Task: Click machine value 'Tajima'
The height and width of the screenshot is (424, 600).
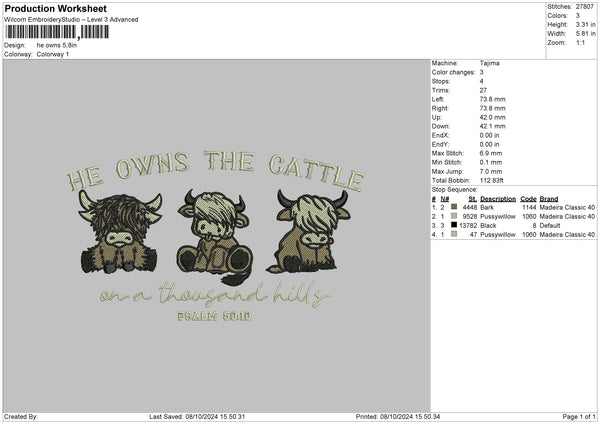Action: (489, 63)
